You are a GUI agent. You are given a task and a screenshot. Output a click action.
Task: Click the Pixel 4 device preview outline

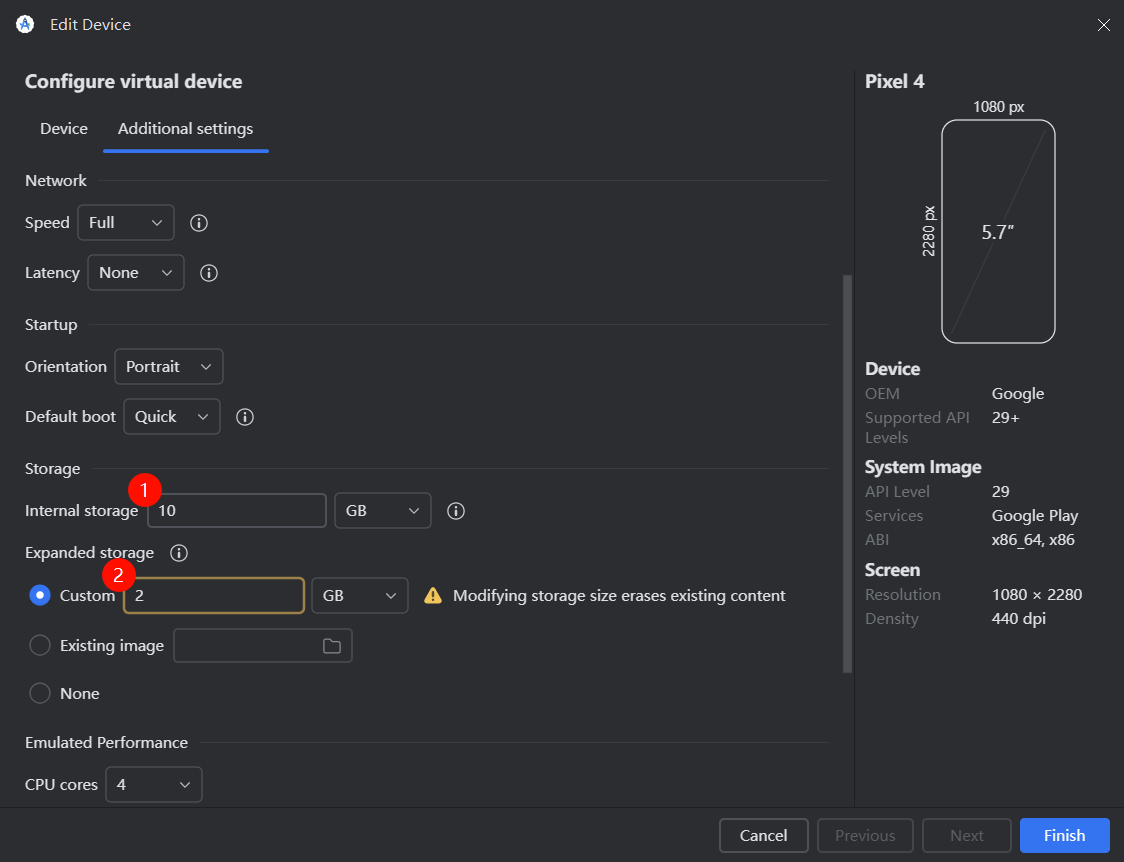(x=999, y=231)
